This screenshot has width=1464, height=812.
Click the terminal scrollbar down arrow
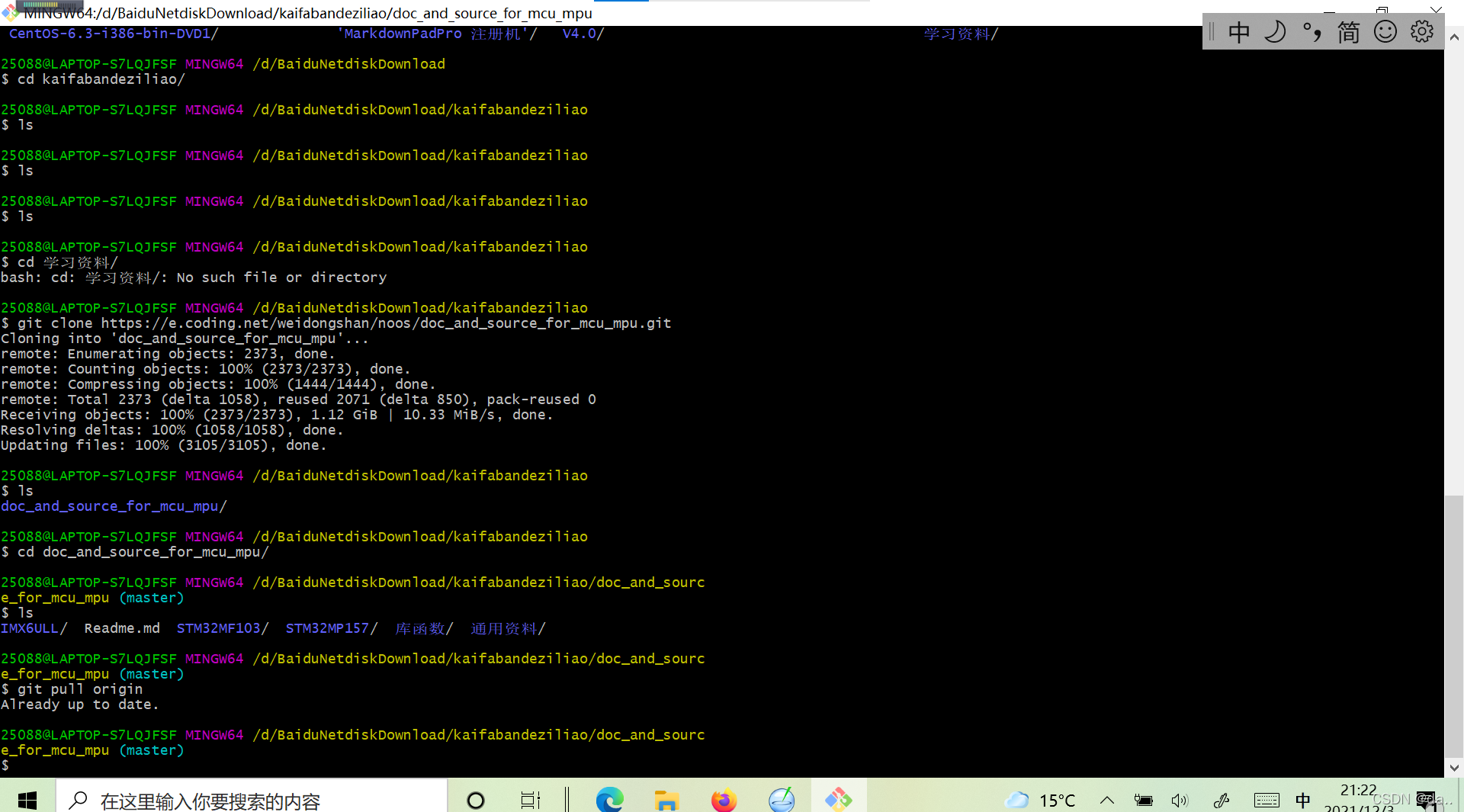[1454, 768]
